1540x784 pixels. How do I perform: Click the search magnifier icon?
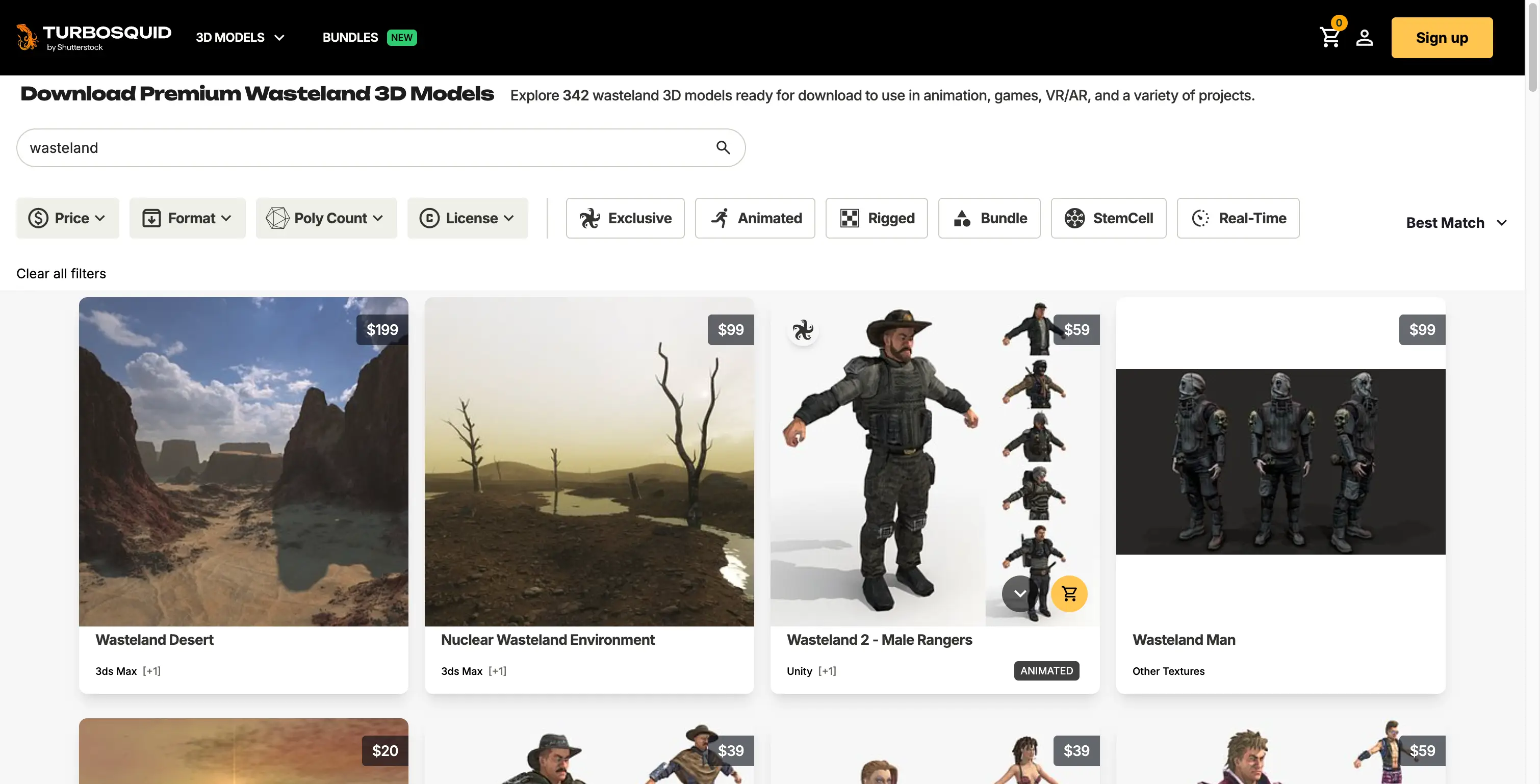723,148
